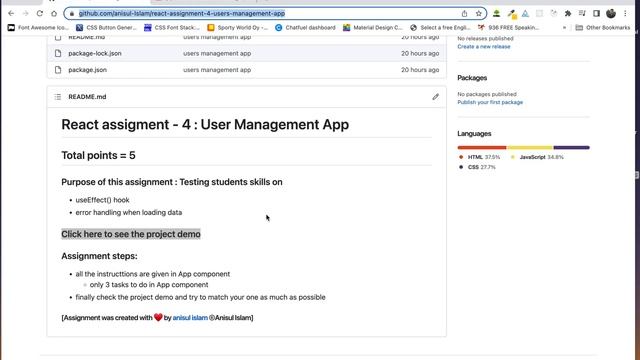Open the Chrome profile avatar
This screenshot has width=640, height=360.
pos(611,13)
